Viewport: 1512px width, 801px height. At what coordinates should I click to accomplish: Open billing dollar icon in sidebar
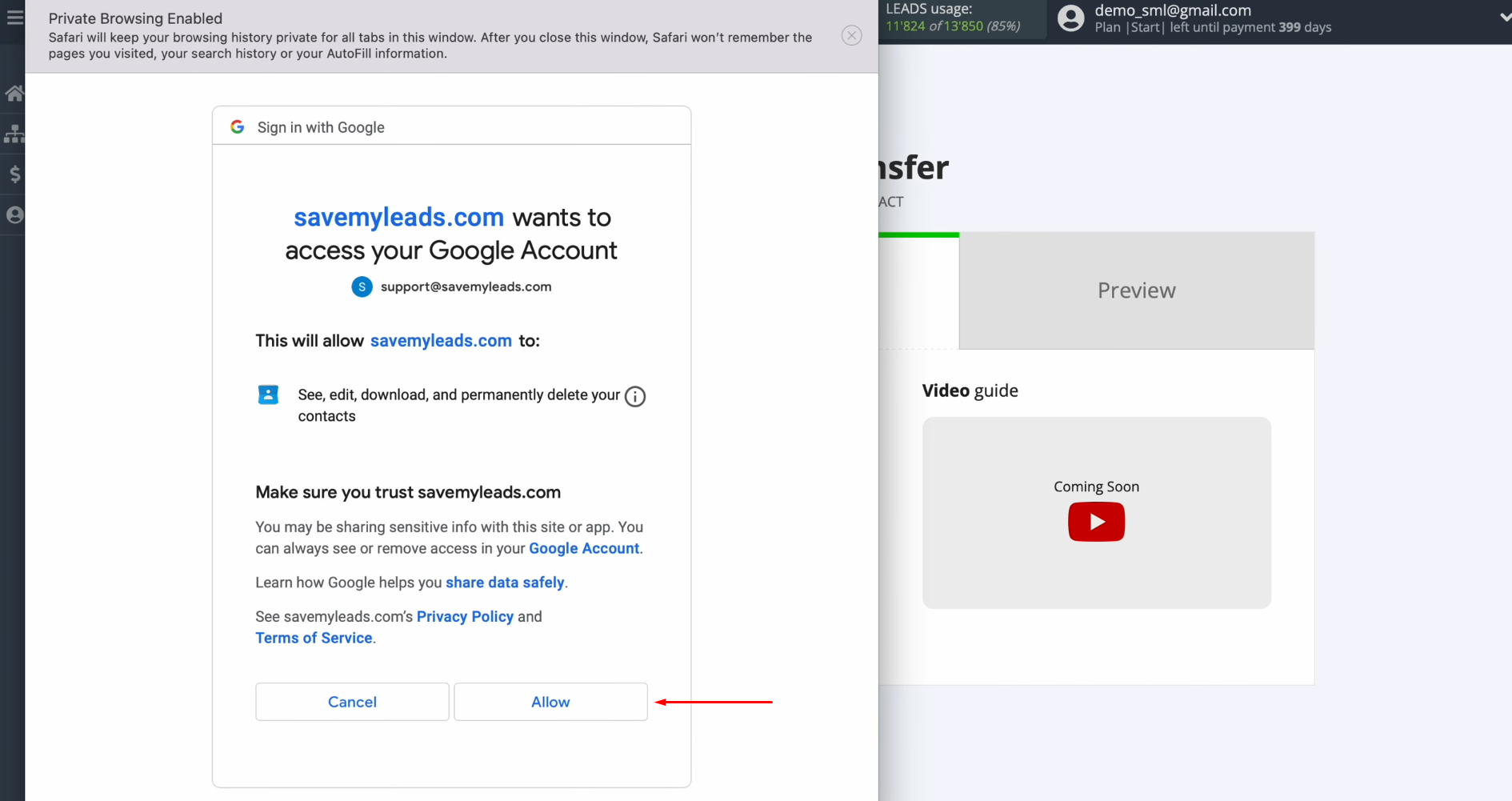14,174
